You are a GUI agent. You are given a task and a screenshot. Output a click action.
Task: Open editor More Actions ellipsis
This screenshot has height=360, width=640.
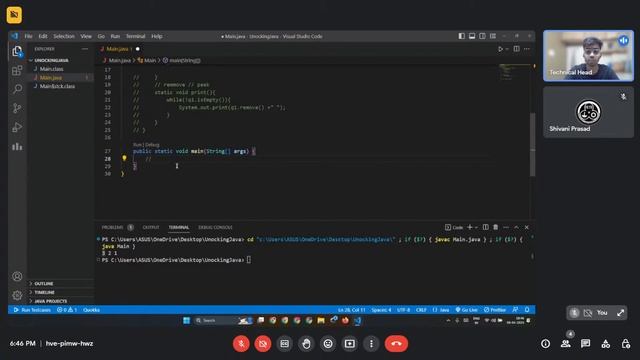click(527, 49)
